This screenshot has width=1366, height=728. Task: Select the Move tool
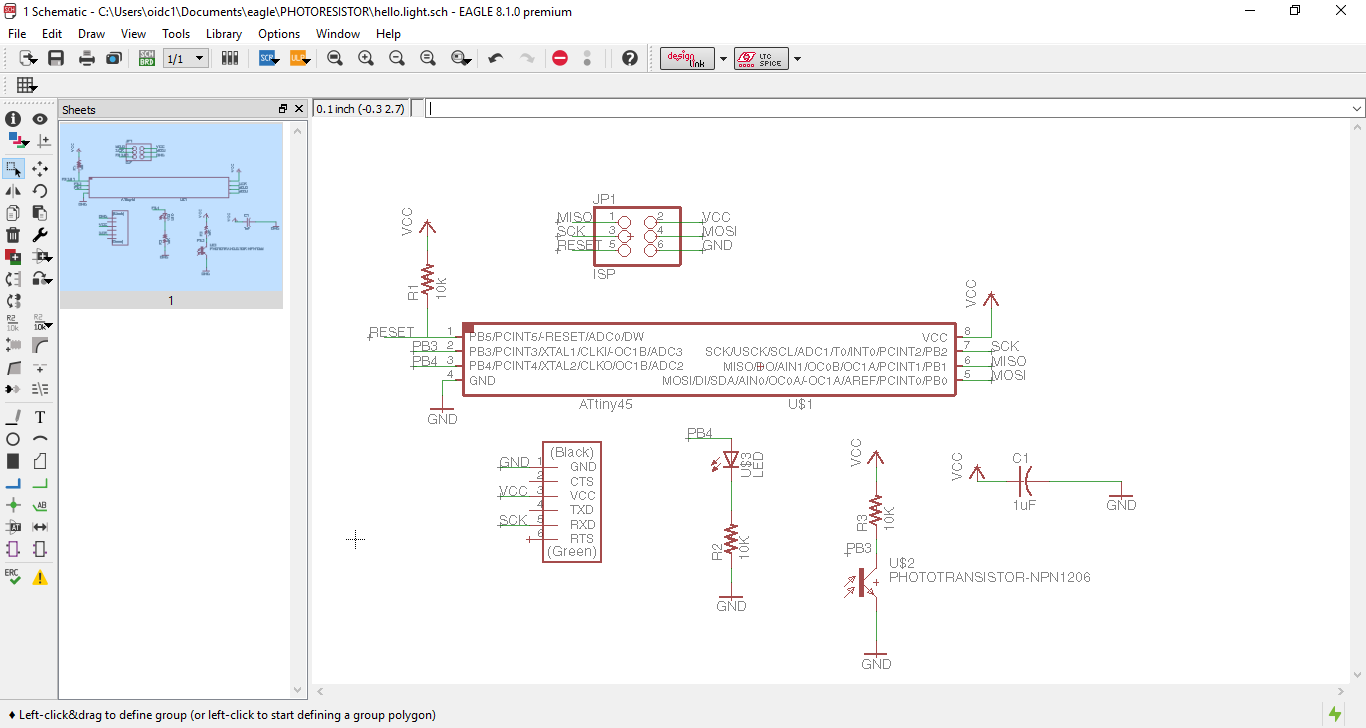pyautogui.click(x=40, y=169)
